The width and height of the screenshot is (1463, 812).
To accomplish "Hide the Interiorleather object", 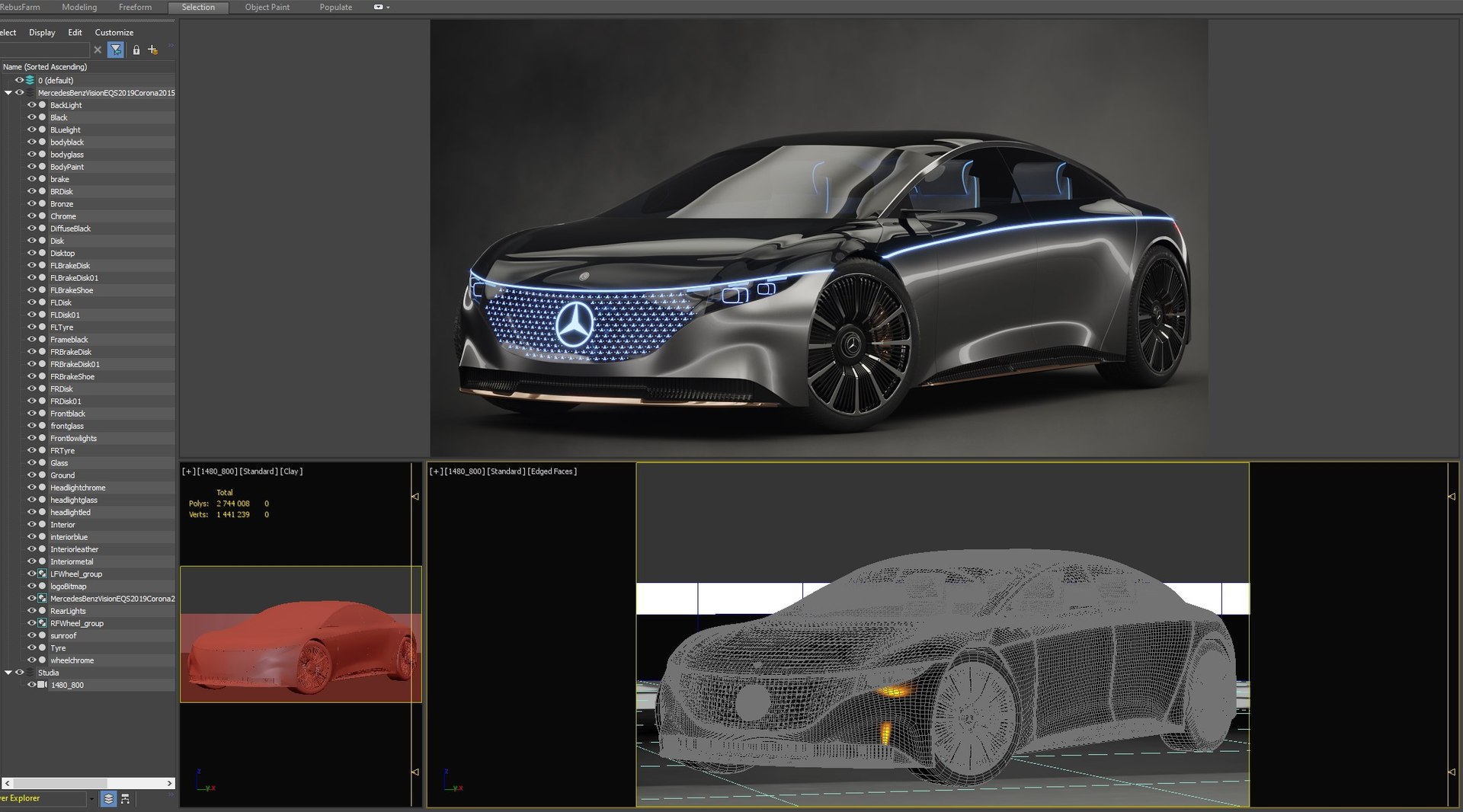I will pos(32,549).
